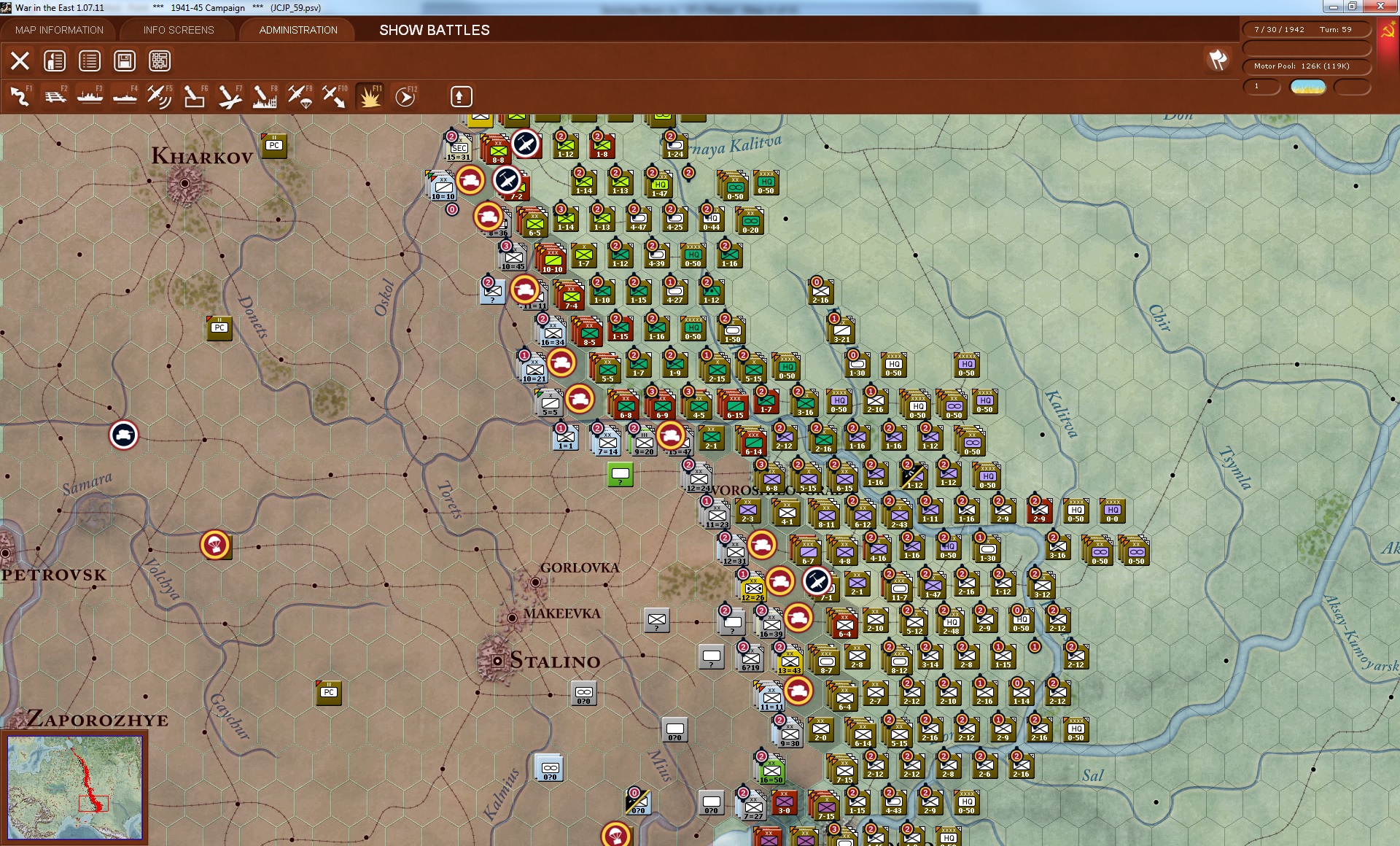
Task: Toggle the F11 show battles icon
Action: click(x=370, y=96)
